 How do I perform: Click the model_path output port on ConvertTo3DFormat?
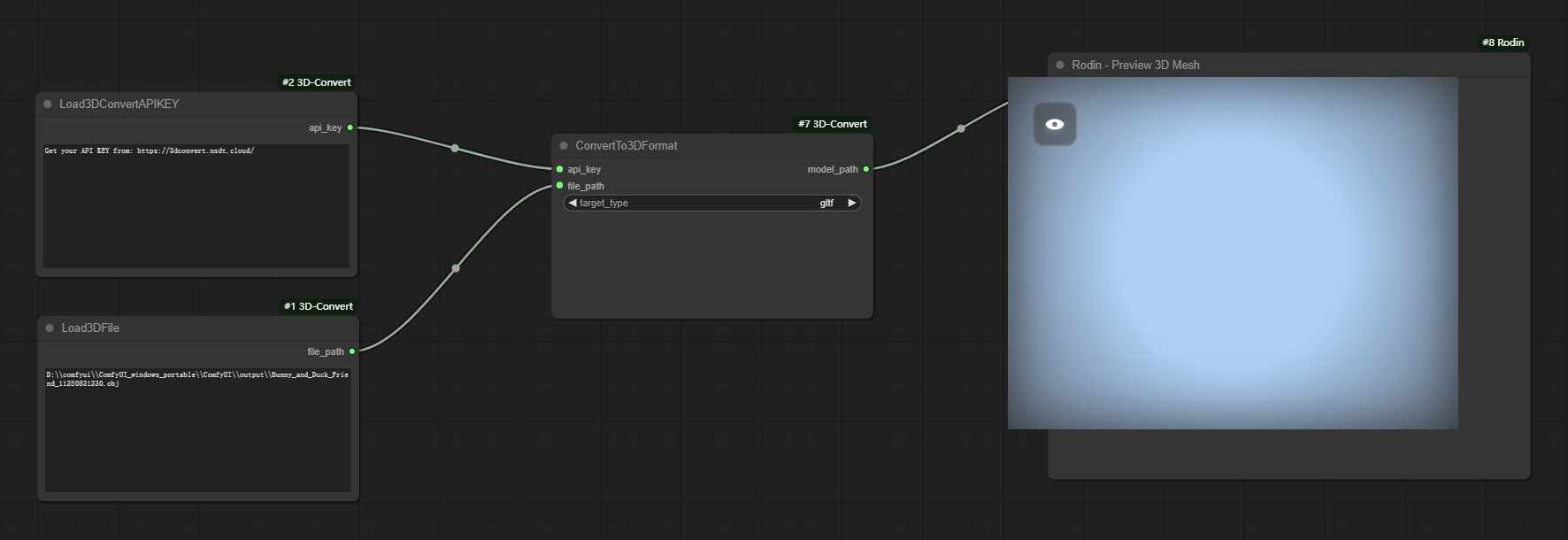865,169
